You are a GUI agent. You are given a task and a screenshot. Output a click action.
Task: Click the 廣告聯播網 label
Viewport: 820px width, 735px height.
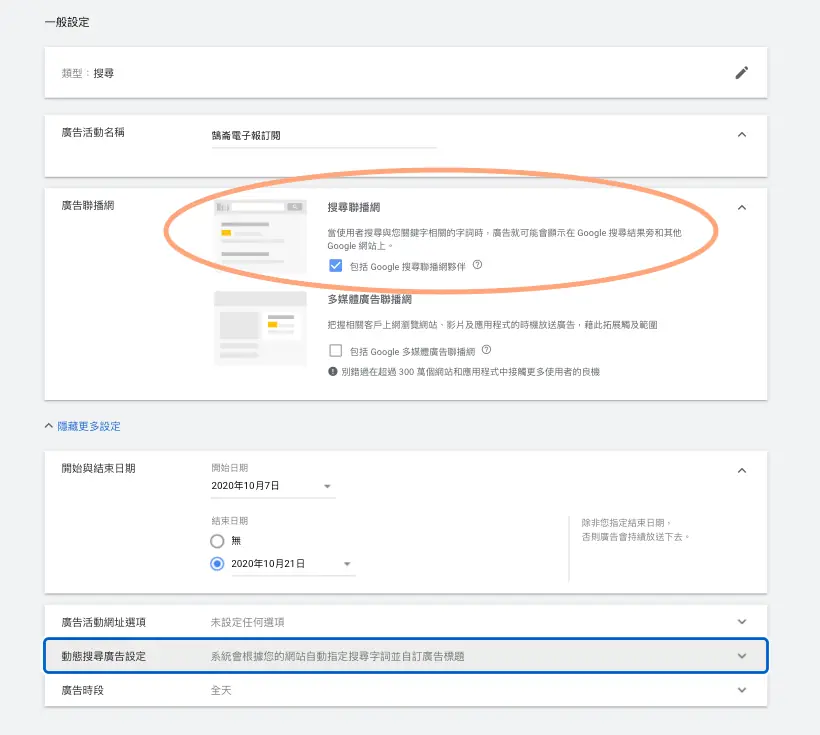[87, 205]
